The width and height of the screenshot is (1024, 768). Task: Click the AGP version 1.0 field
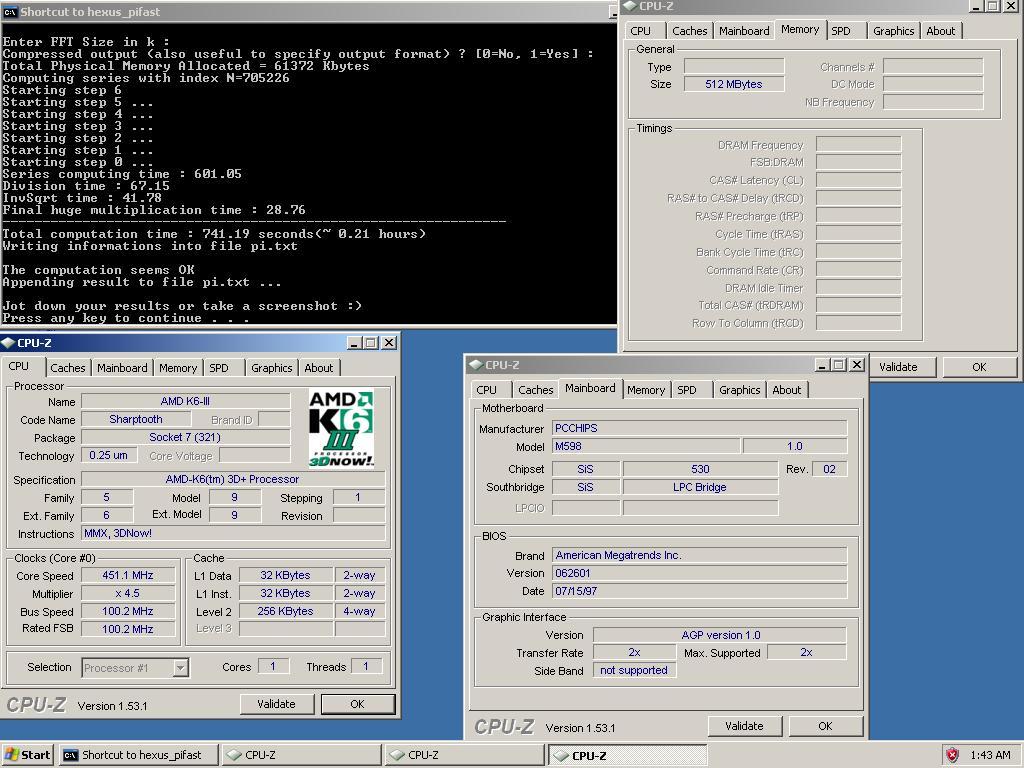[x=720, y=635]
